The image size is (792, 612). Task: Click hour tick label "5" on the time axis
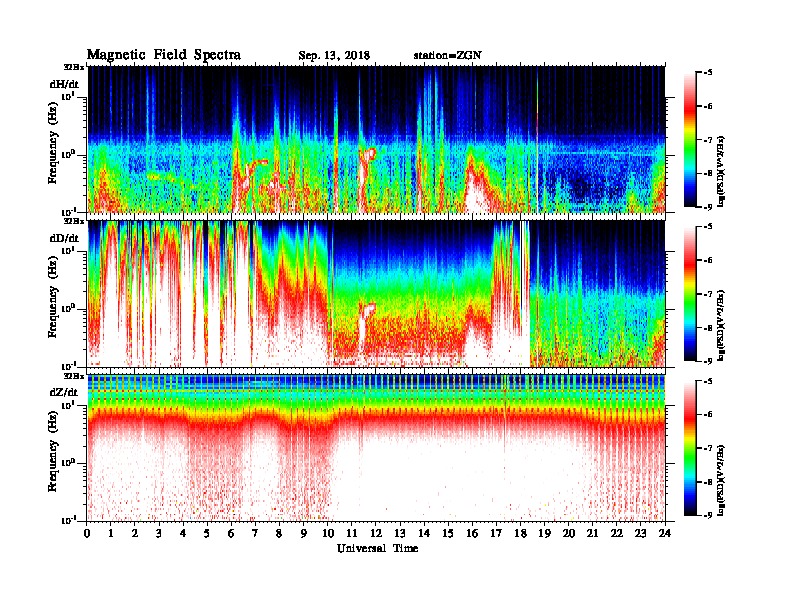click(207, 533)
